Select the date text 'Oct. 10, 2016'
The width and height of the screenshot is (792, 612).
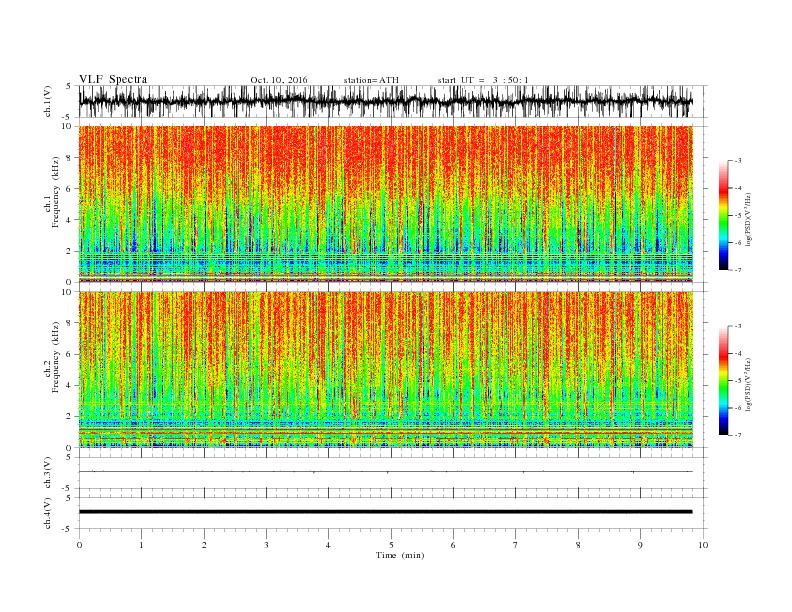279,80
